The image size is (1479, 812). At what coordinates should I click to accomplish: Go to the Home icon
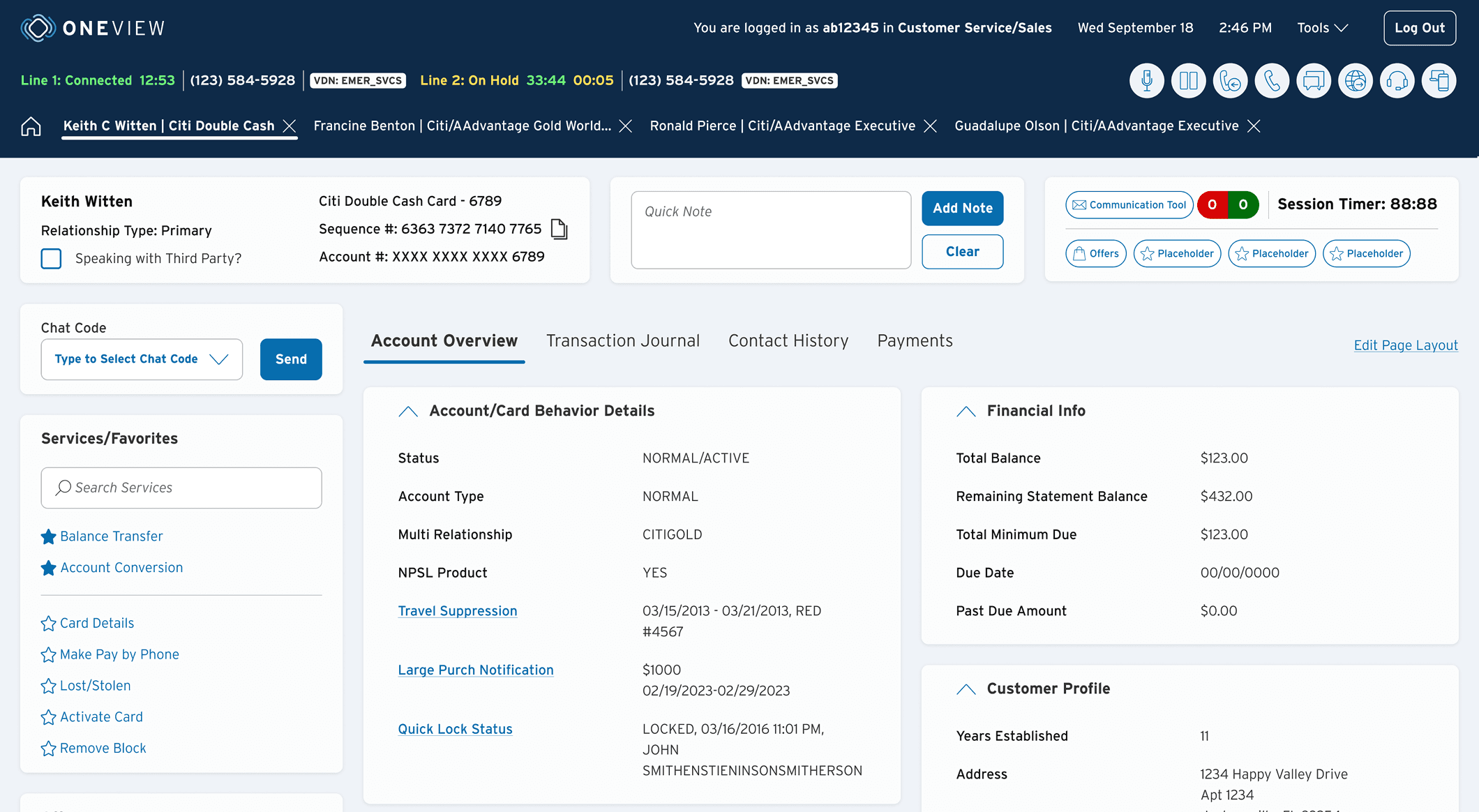(31, 126)
